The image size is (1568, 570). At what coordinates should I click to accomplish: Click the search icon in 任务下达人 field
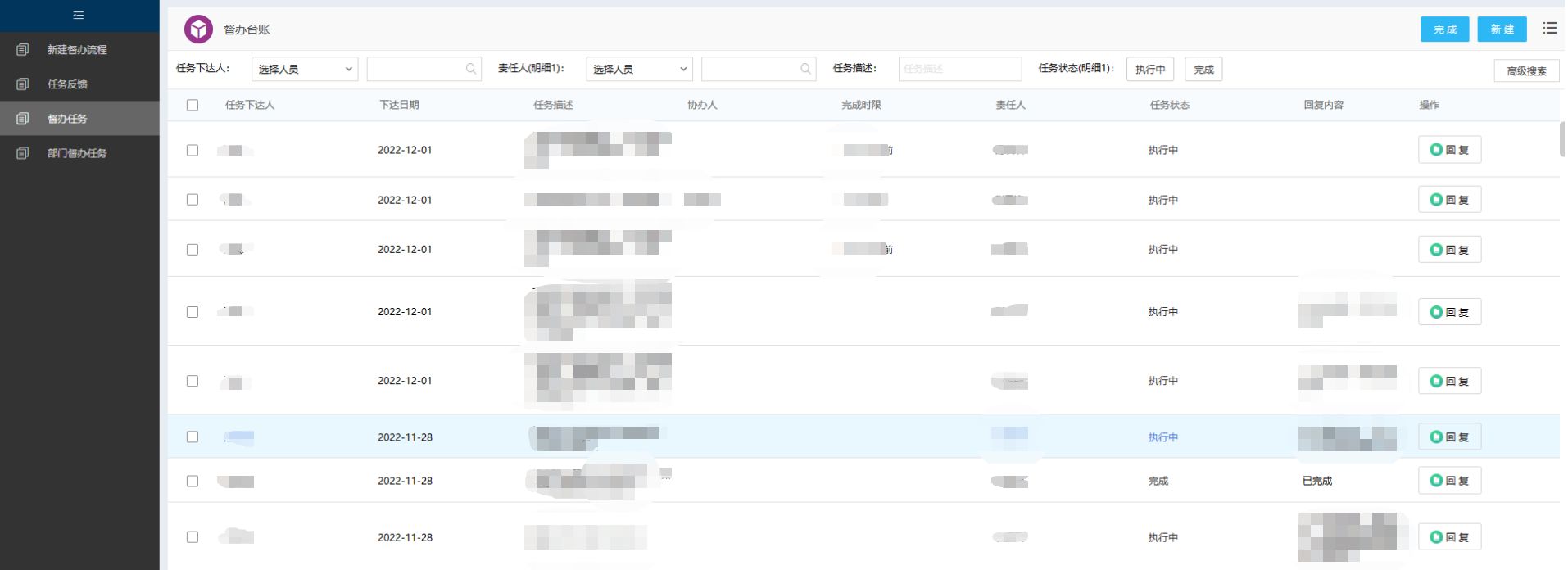(471, 70)
